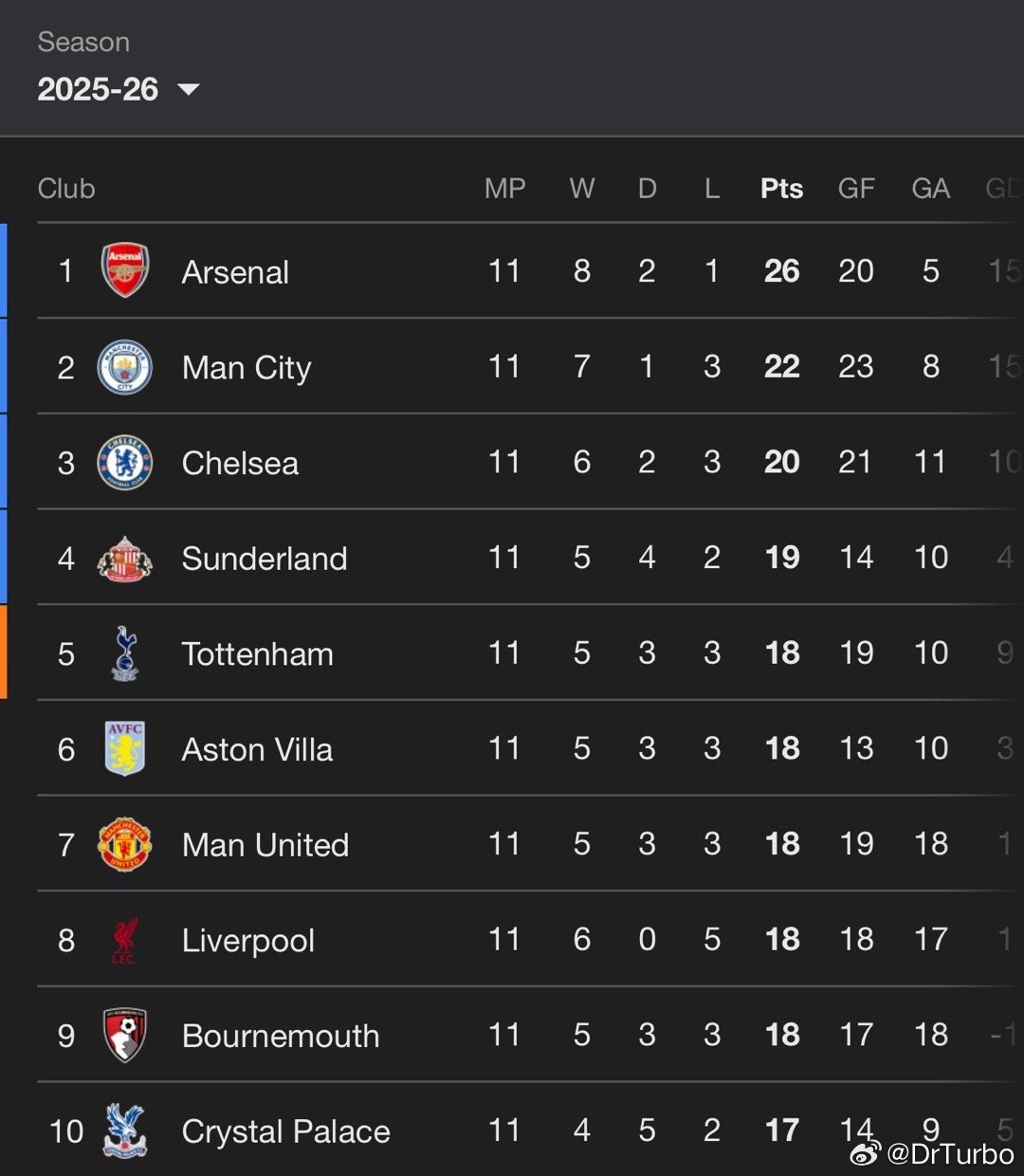Select the GF column header

pyautogui.click(x=855, y=189)
